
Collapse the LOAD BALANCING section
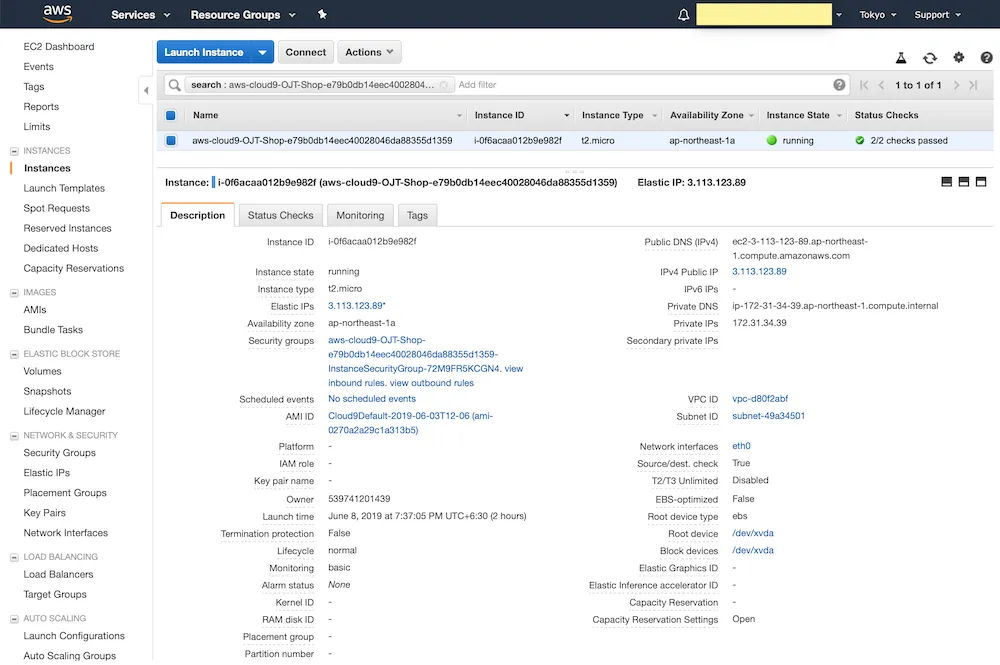(x=14, y=557)
